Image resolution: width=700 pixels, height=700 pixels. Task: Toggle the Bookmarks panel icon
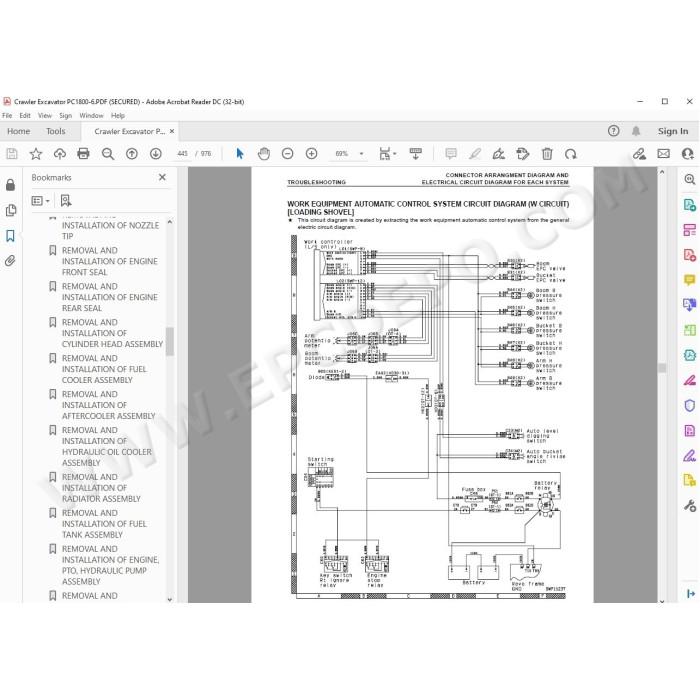click(10, 236)
